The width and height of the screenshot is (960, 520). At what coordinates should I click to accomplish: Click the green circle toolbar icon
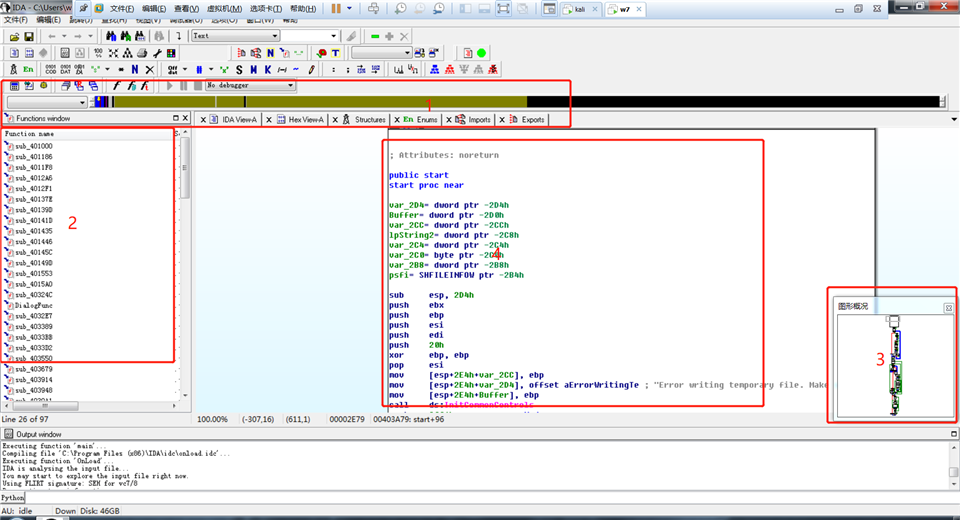[x=482, y=53]
